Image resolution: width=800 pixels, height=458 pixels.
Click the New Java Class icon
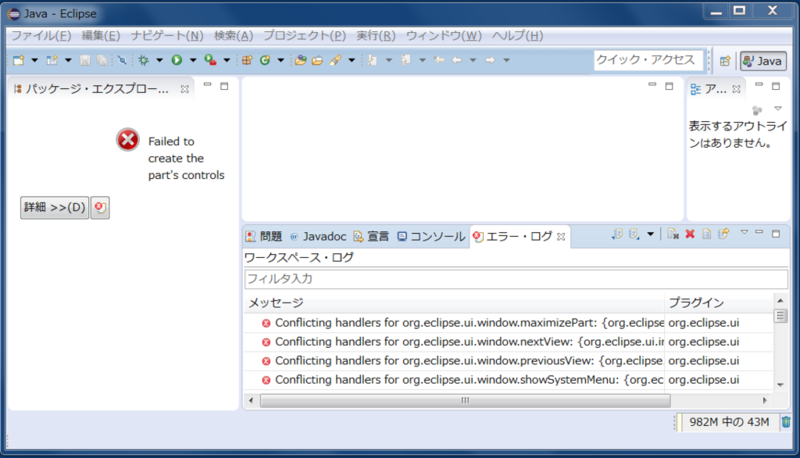[265, 60]
